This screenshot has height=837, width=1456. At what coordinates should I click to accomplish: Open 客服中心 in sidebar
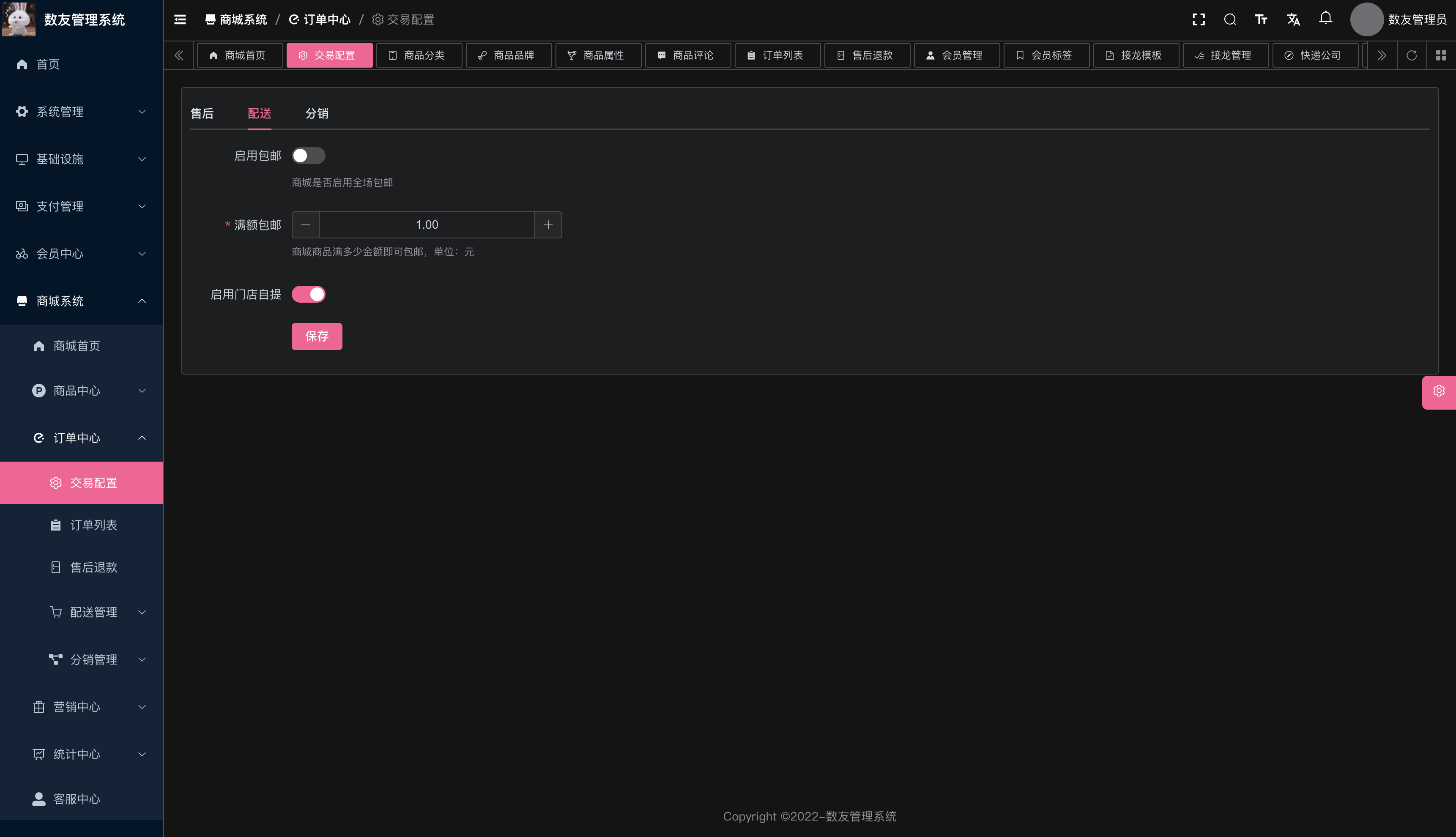[82, 799]
